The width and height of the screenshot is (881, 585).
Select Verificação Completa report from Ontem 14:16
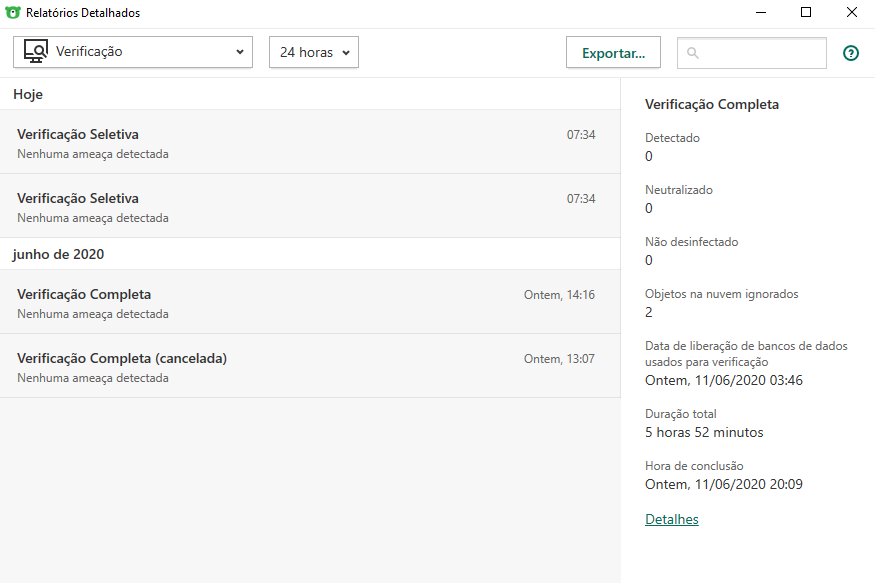[300, 303]
